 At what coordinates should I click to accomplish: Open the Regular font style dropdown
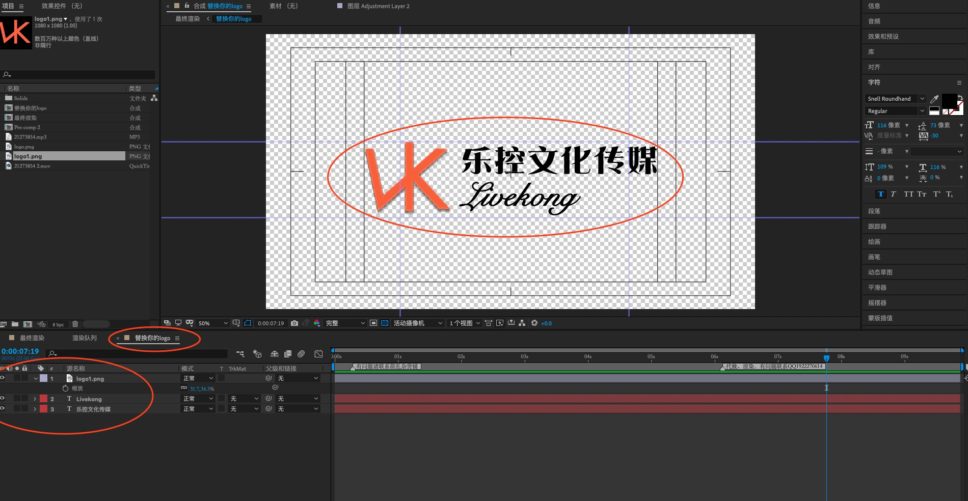[x=895, y=111]
